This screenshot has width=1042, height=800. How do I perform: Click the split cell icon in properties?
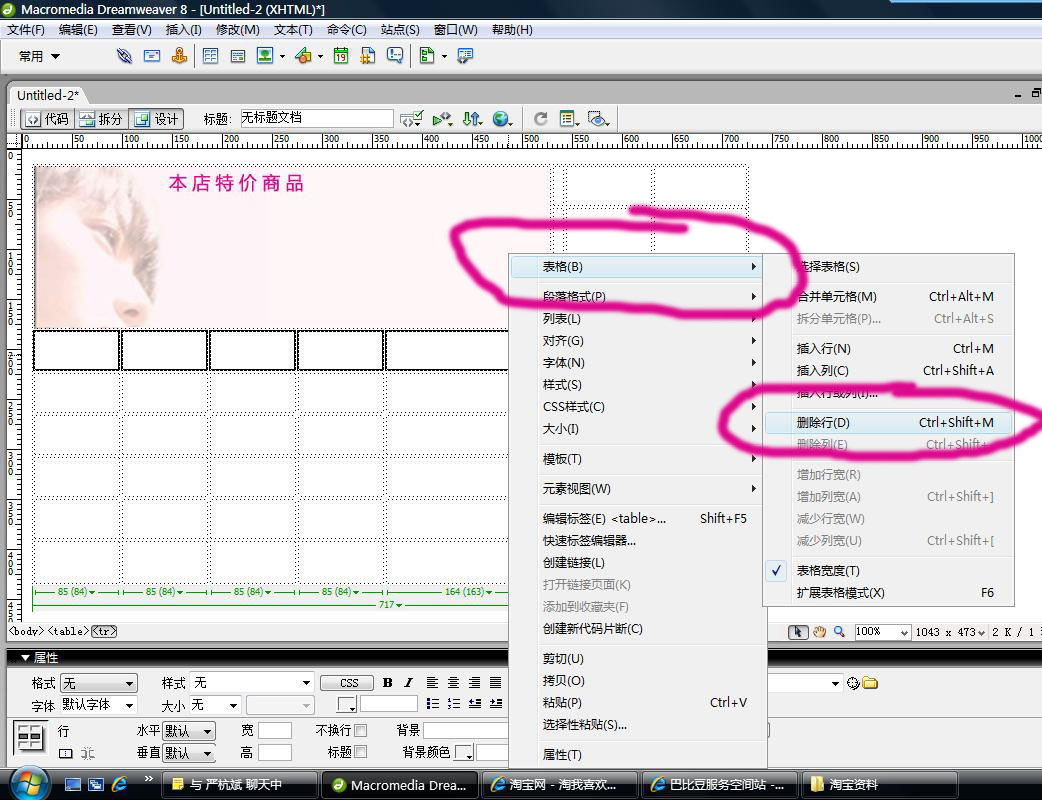88,753
